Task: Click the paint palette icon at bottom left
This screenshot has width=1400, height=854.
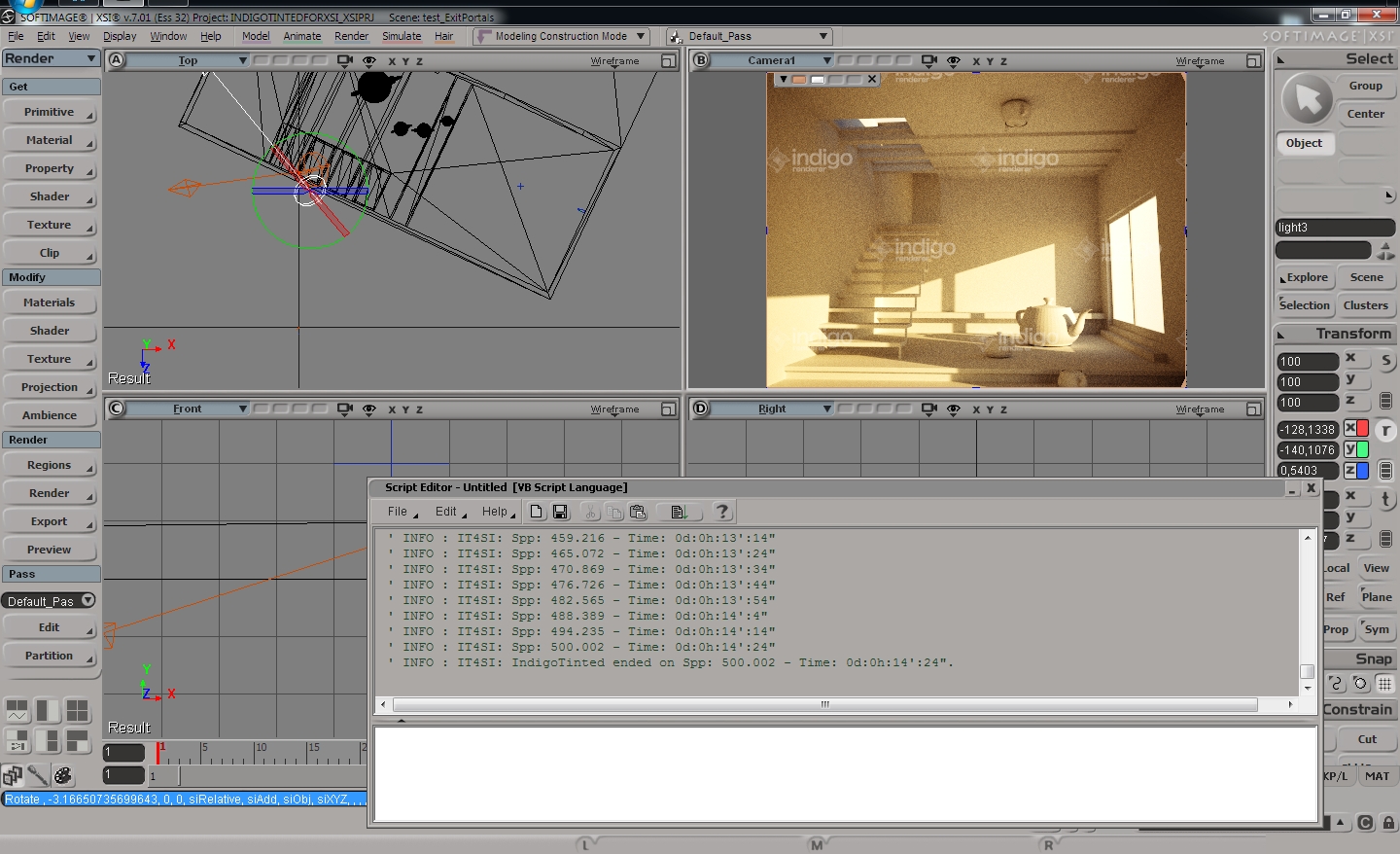Action: (x=63, y=775)
